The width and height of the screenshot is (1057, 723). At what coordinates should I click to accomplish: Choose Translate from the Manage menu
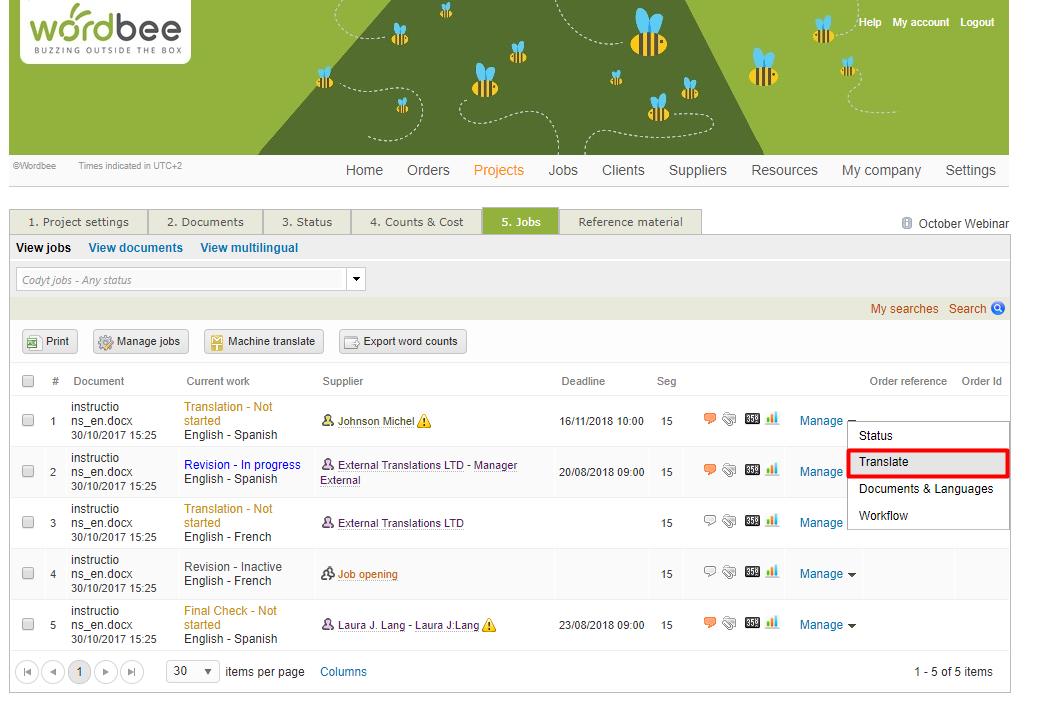click(927, 463)
